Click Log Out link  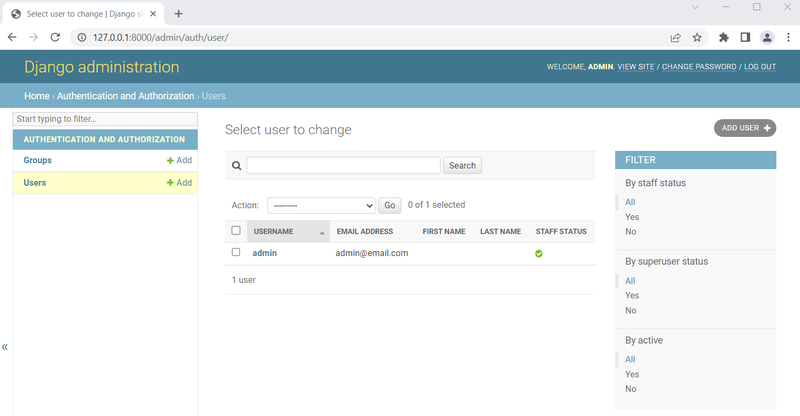click(x=760, y=67)
